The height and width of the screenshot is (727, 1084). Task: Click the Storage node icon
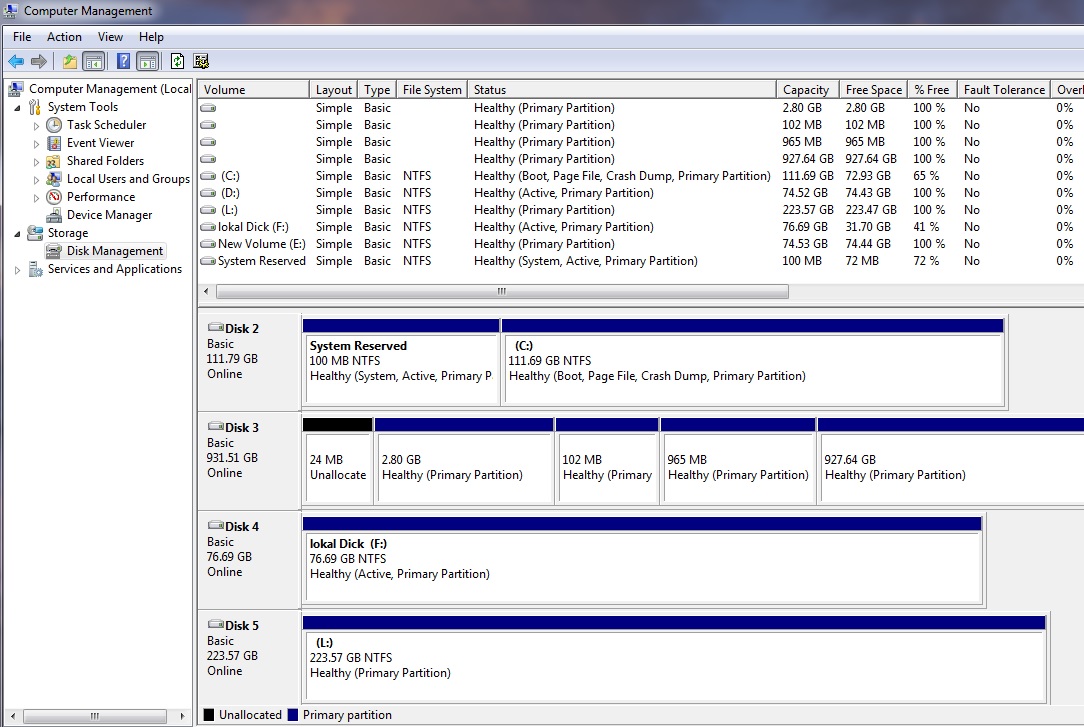[35, 233]
